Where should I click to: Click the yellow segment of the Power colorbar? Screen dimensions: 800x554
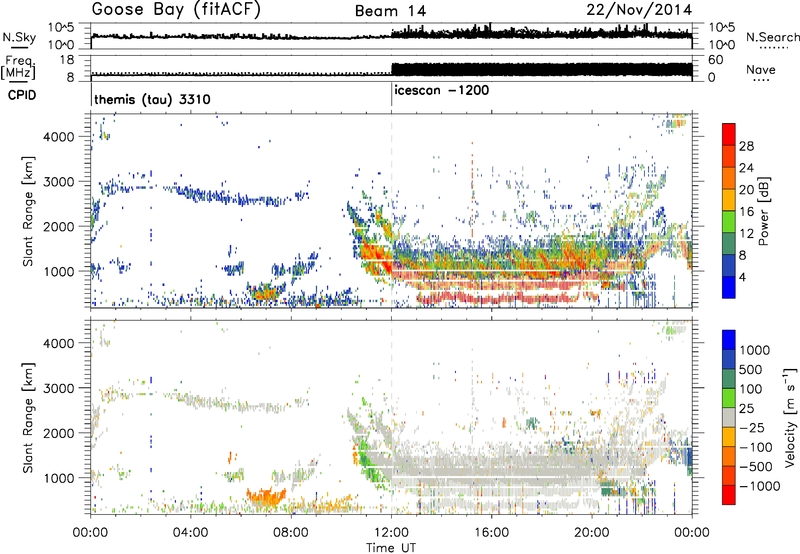[729, 200]
